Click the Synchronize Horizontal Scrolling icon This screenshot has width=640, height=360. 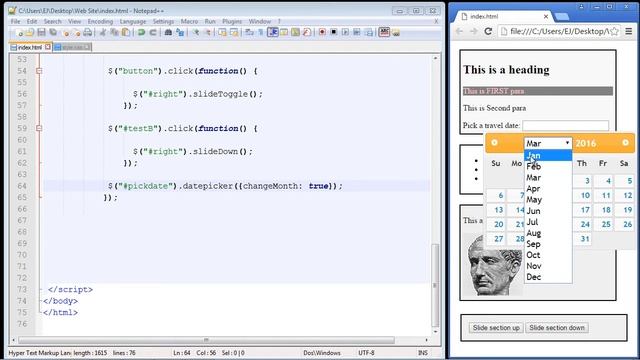[x=234, y=32]
